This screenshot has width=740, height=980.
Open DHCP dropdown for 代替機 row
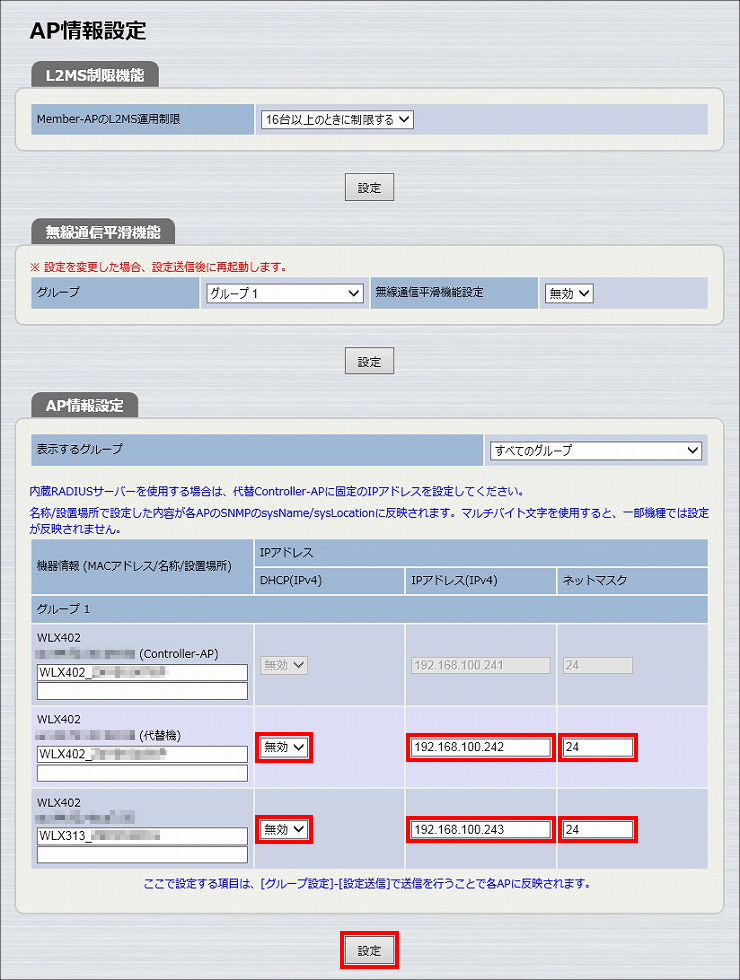284,747
